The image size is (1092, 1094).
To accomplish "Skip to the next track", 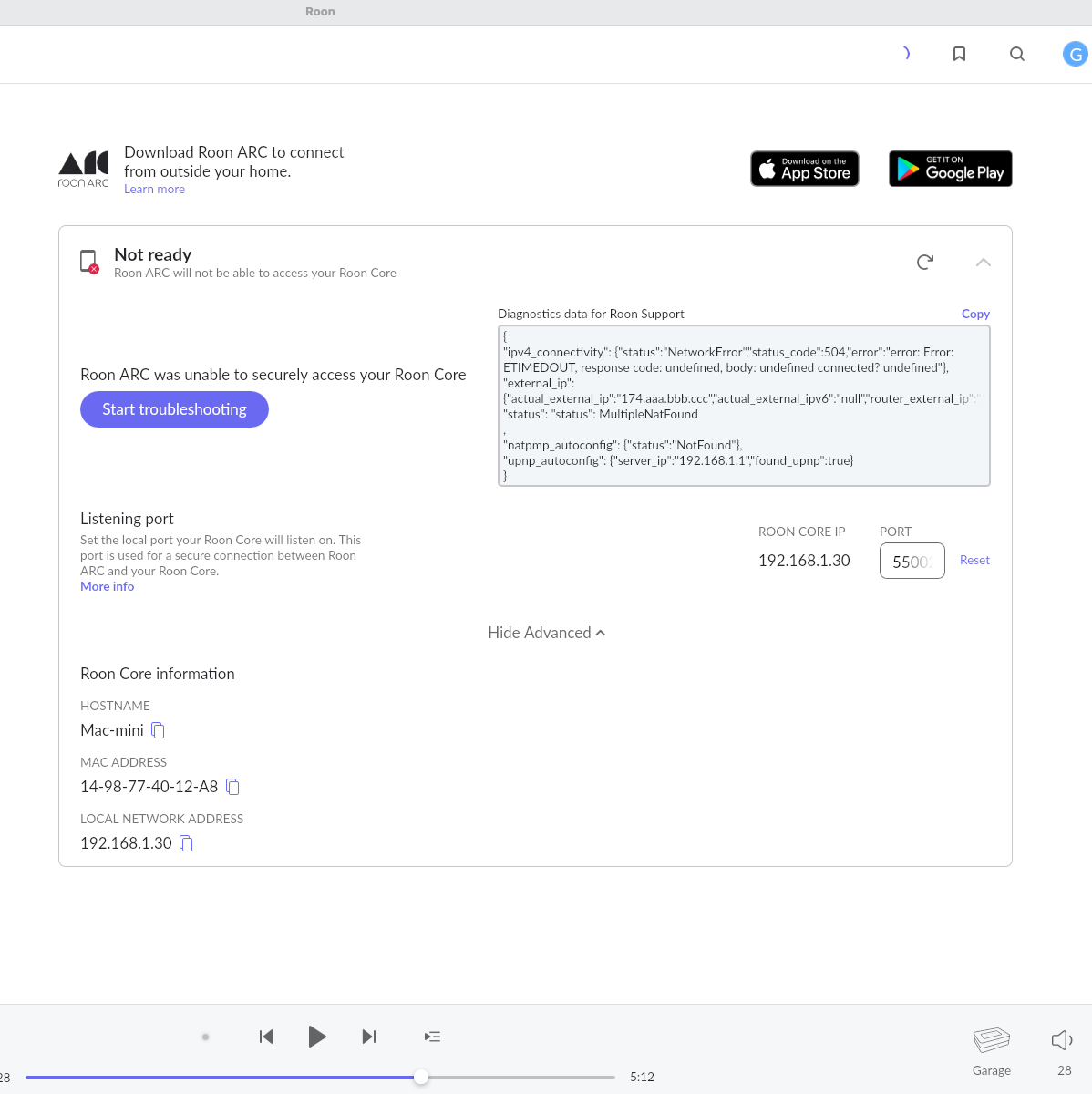I will (369, 1037).
